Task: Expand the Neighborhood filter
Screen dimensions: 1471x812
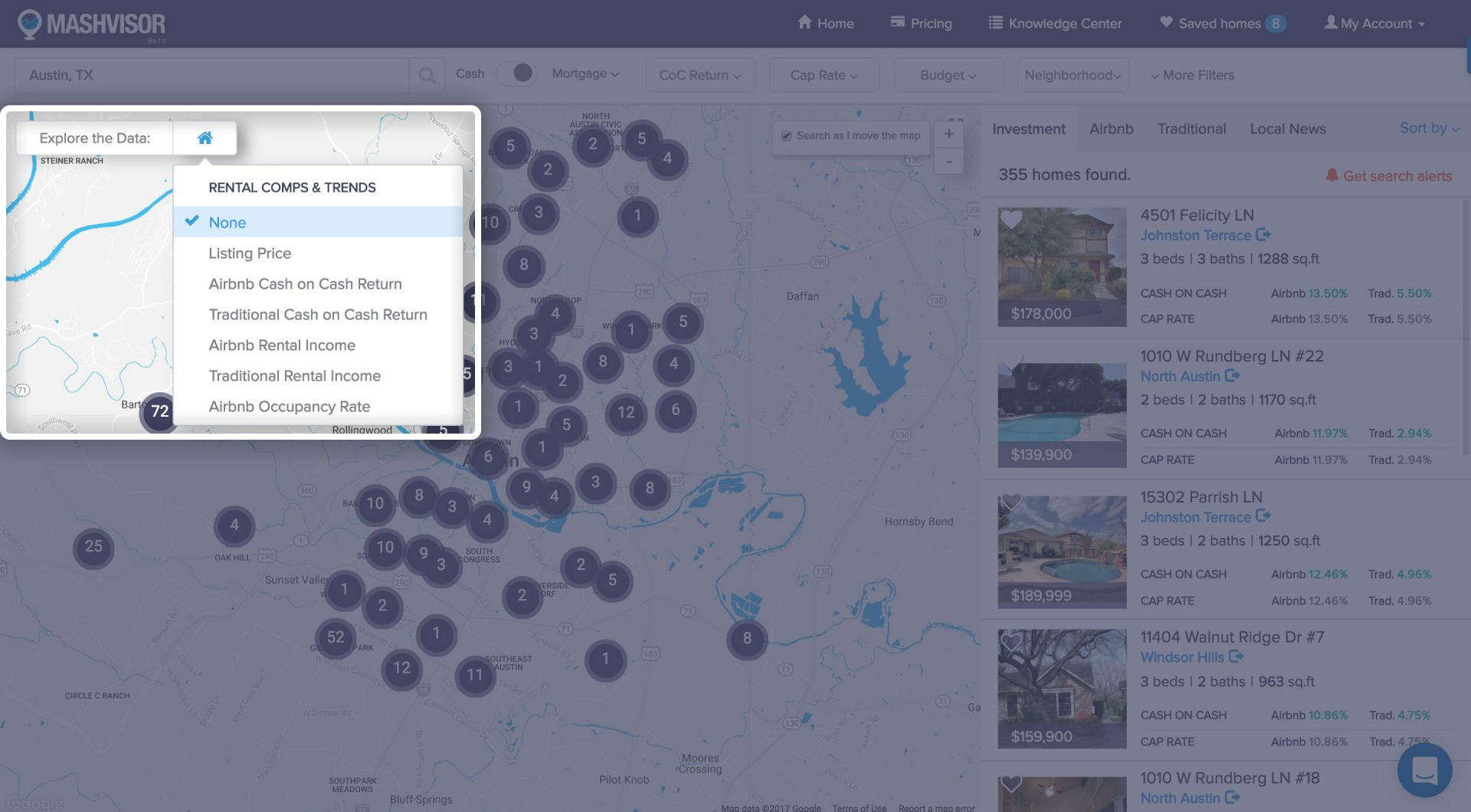Action: (x=1072, y=74)
